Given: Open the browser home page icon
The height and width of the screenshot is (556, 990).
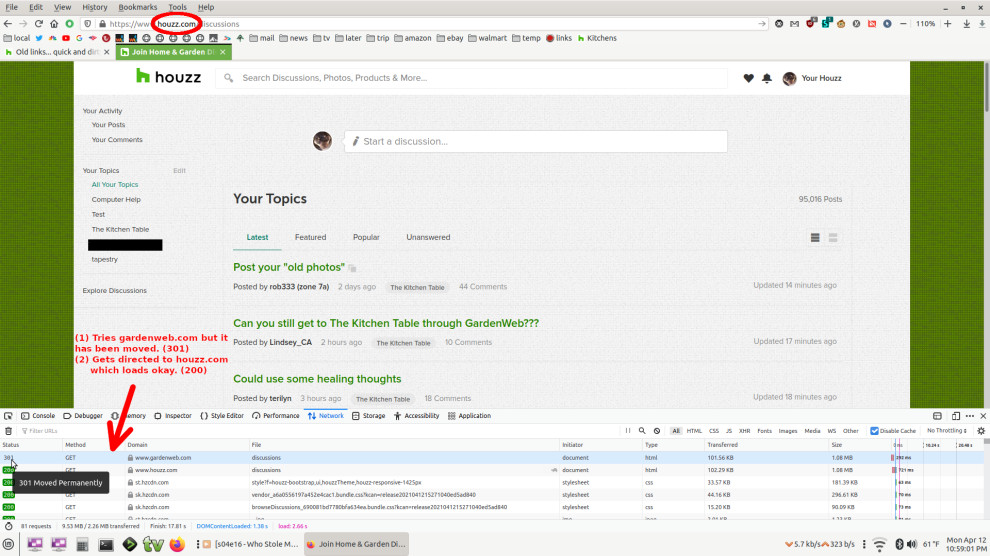Looking at the screenshot, I should (x=54, y=24).
